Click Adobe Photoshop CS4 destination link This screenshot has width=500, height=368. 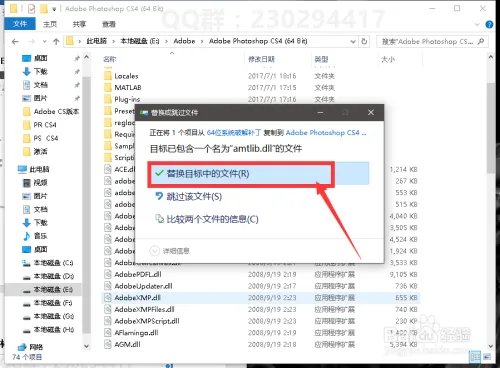pyautogui.click(x=326, y=132)
